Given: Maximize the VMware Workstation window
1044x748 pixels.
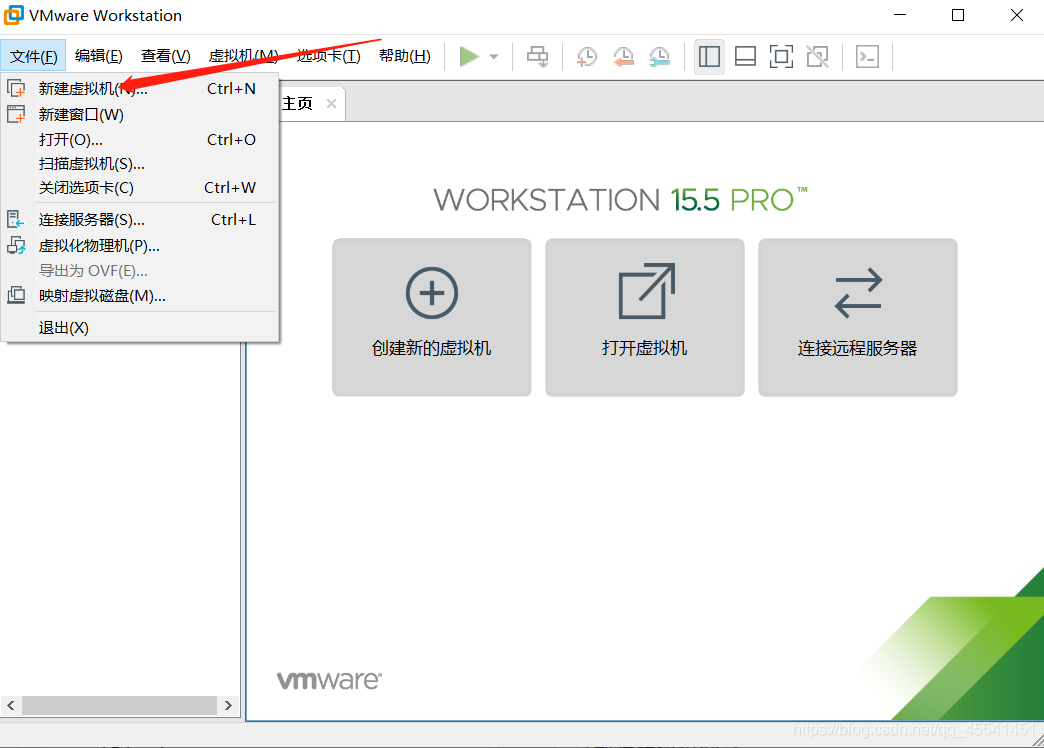Looking at the screenshot, I should click(x=958, y=15).
